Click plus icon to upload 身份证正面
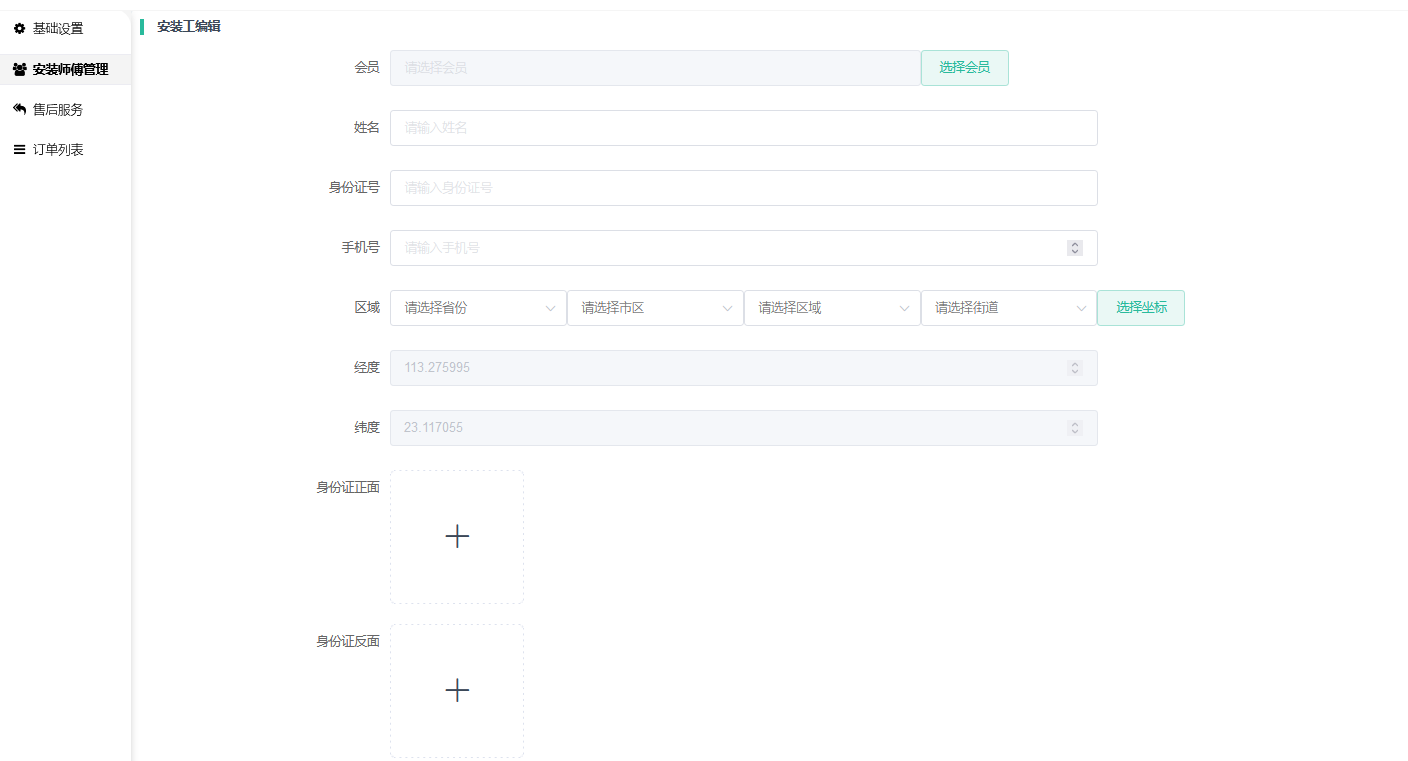The height and width of the screenshot is (761, 1408). click(457, 537)
